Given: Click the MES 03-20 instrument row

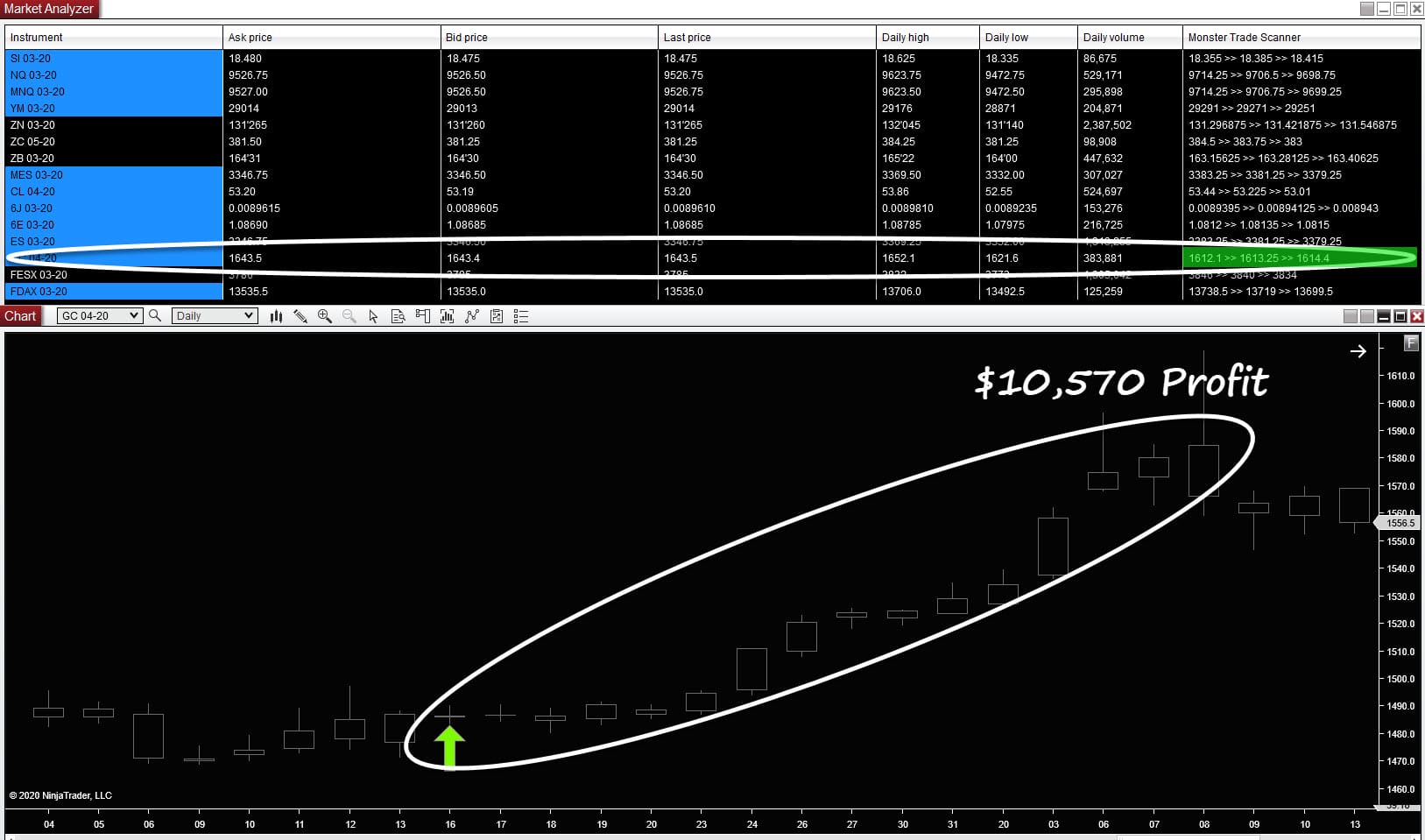Looking at the screenshot, I should (x=114, y=175).
